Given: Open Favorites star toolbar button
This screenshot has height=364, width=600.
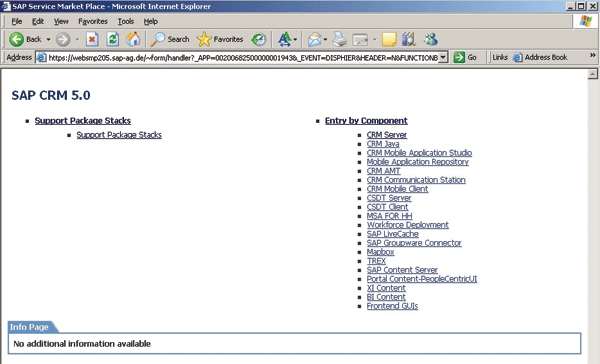Looking at the screenshot, I should point(220,39).
